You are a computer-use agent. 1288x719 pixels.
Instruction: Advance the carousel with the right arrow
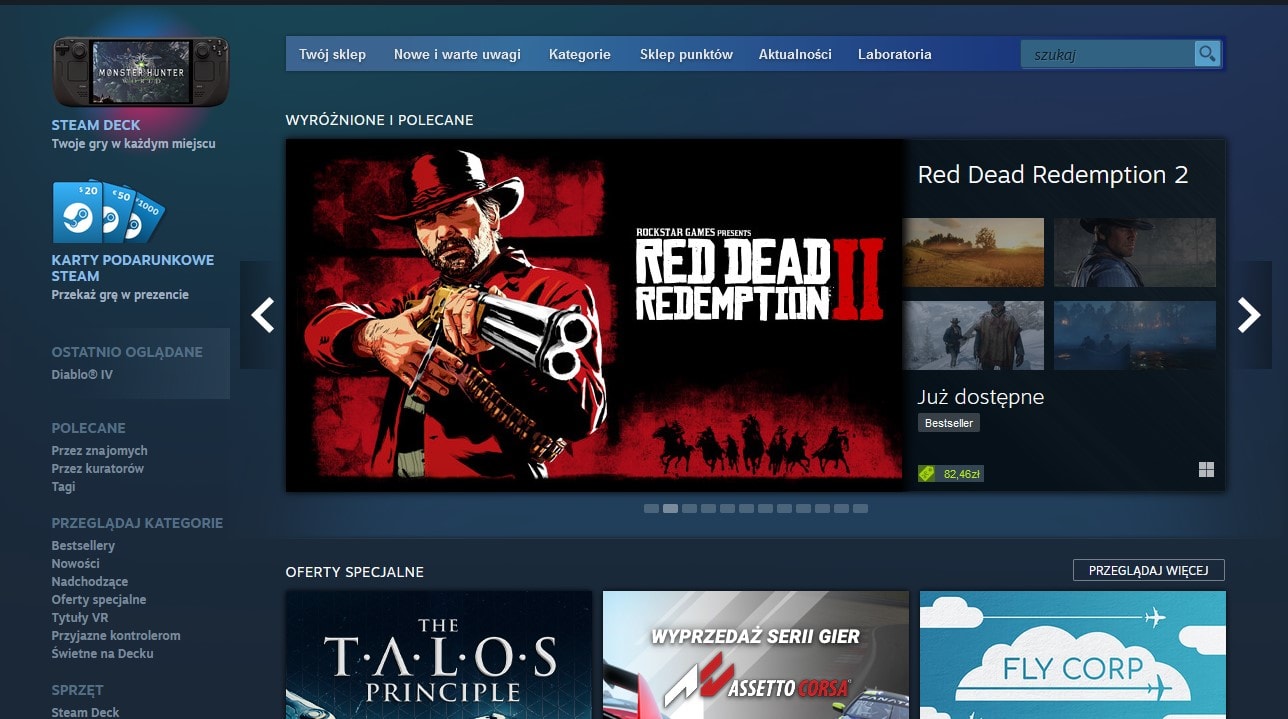[1249, 315]
